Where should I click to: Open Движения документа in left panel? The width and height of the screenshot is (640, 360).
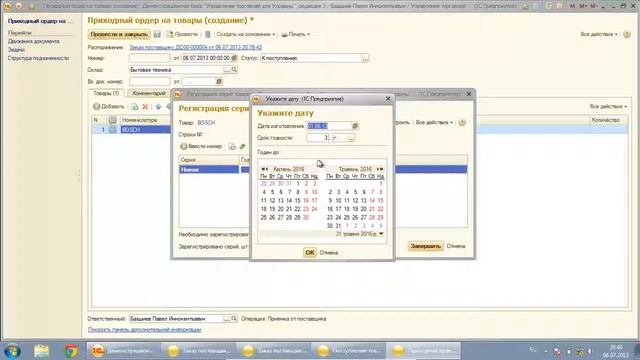click(x=33, y=41)
